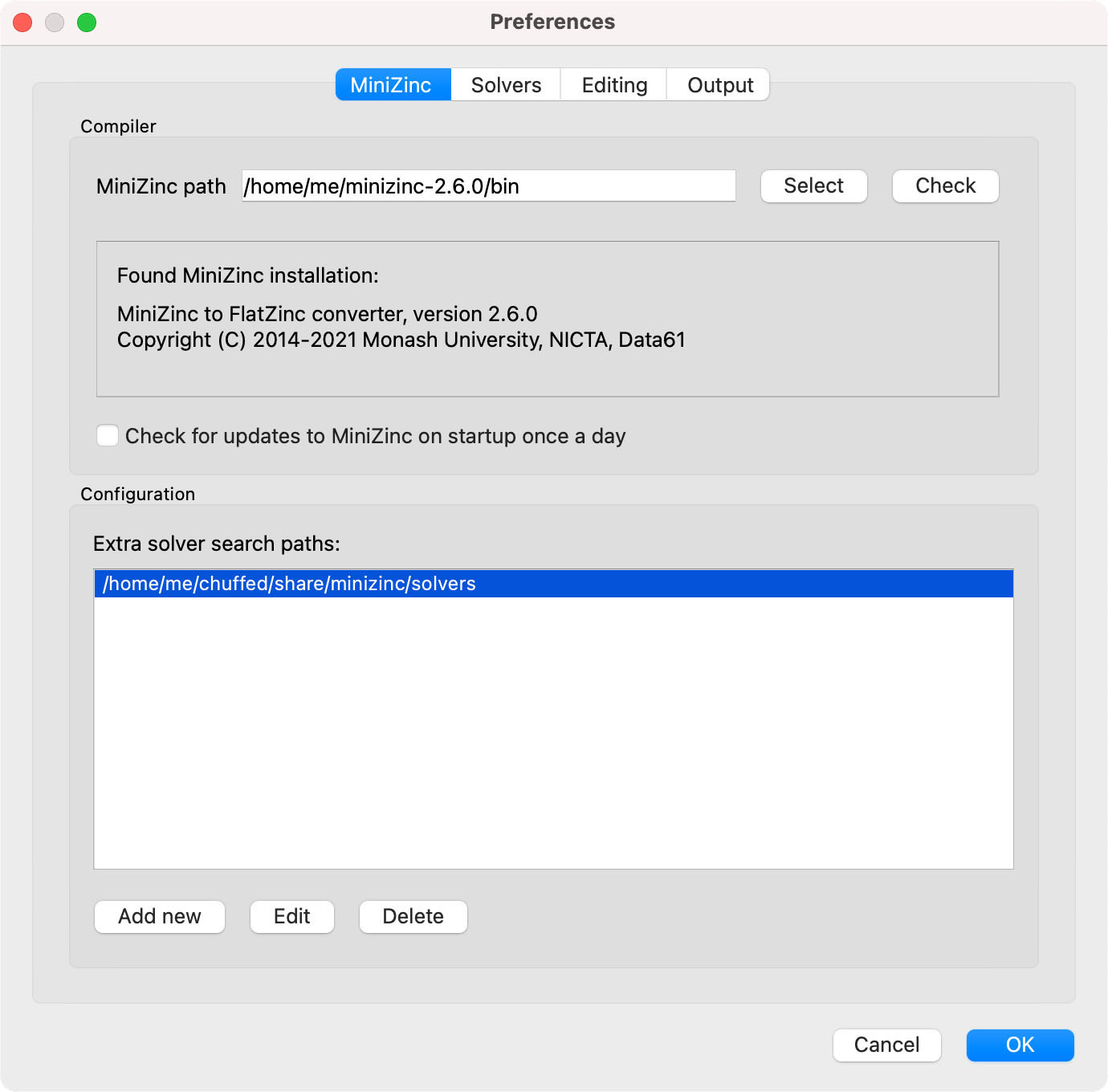1108x1092 pixels.
Task: Click the Copyright Monash University text line
Action: click(401, 340)
